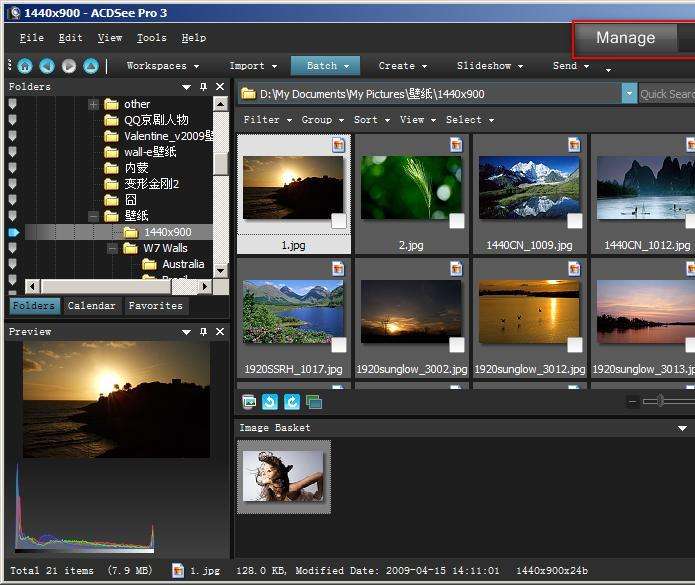The width and height of the screenshot is (695, 585).
Task: Click the file-type icon on 1440CN_1009.jpg thumbnail
Action: click(574, 144)
